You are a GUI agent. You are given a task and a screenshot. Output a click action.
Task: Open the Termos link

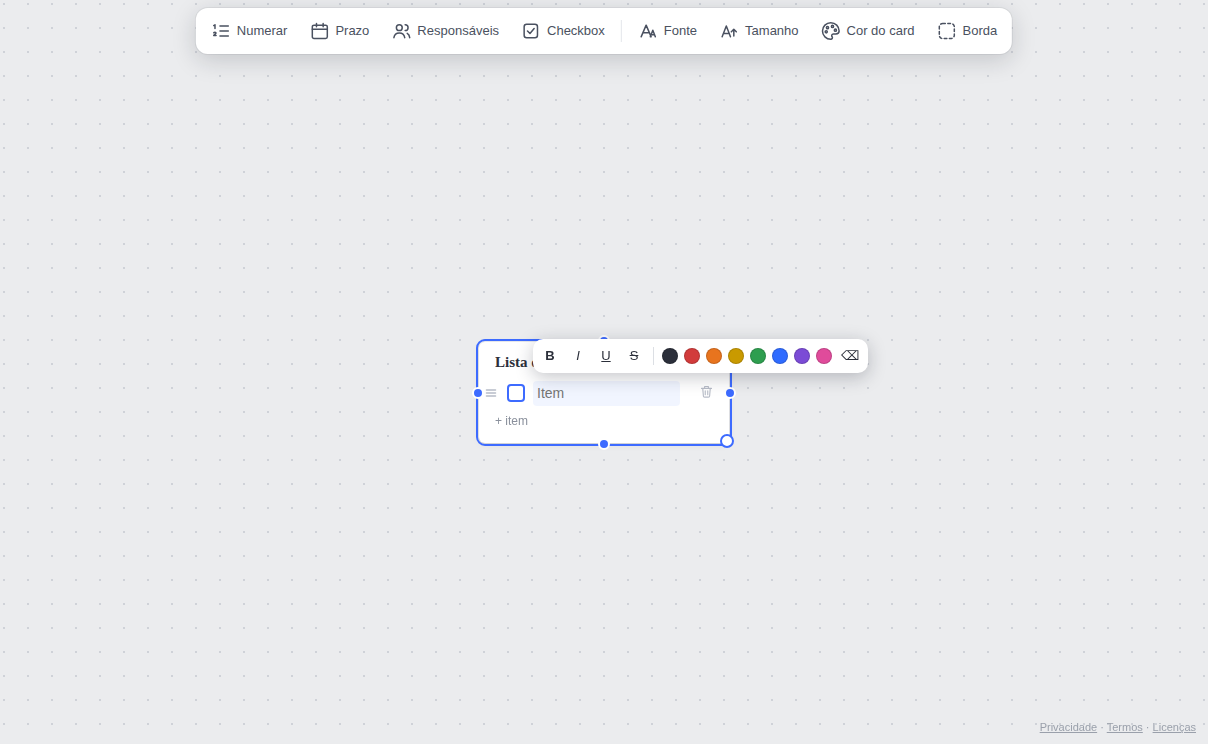pos(1124,727)
